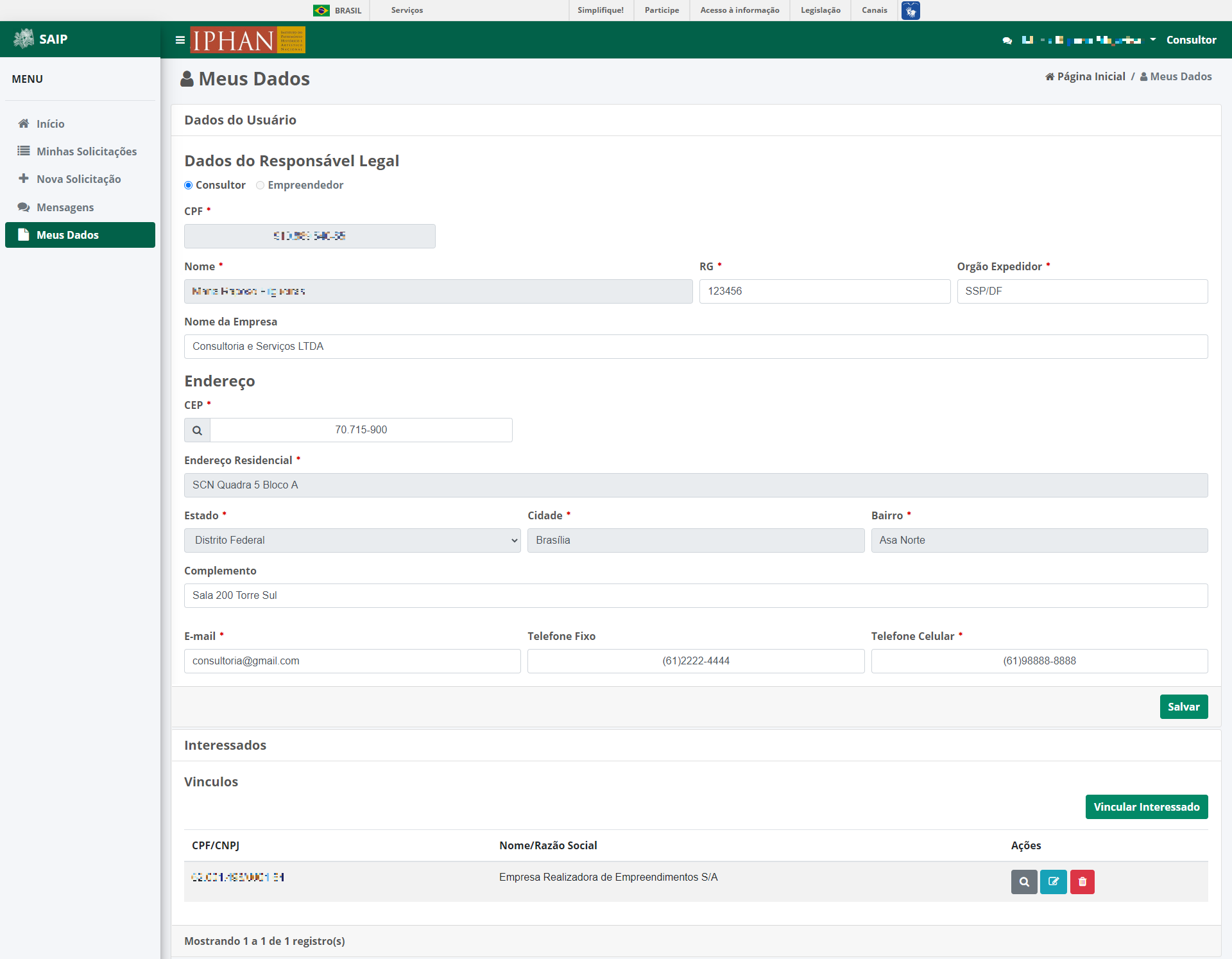Screen dimensions: 1232x959
Task: Click the CEP search magnifier icon
Action: click(197, 430)
